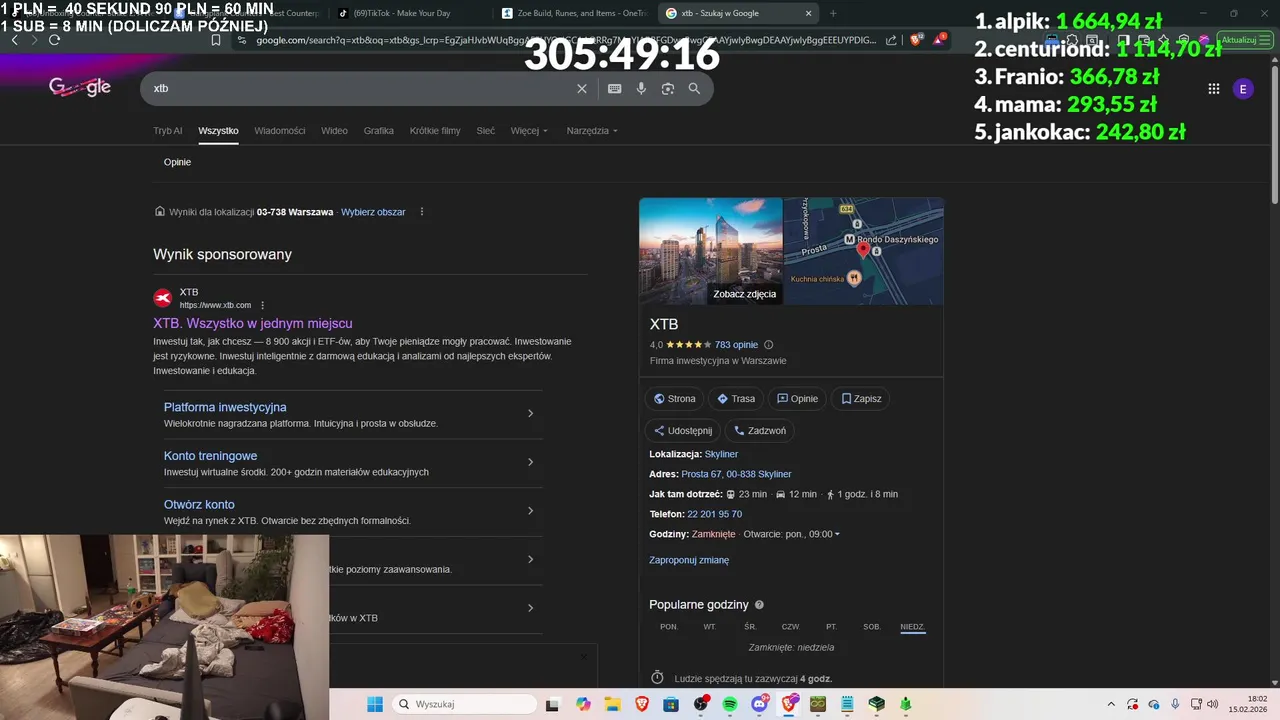This screenshot has height=720, width=1280.
Task: Select the Wideo search tab
Action: 334,131
